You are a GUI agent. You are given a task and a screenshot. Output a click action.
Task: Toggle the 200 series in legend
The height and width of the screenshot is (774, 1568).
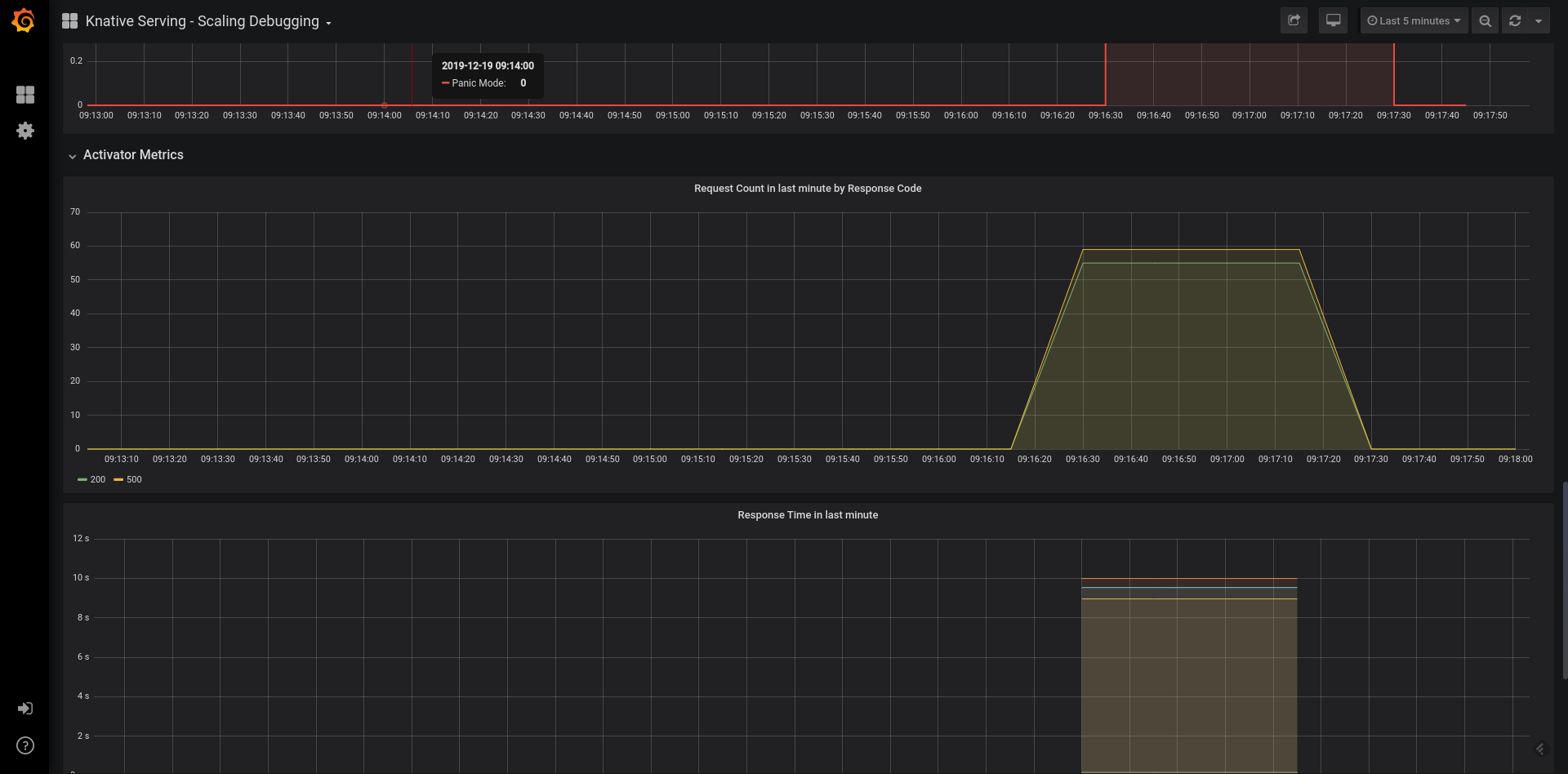(x=98, y=480)
